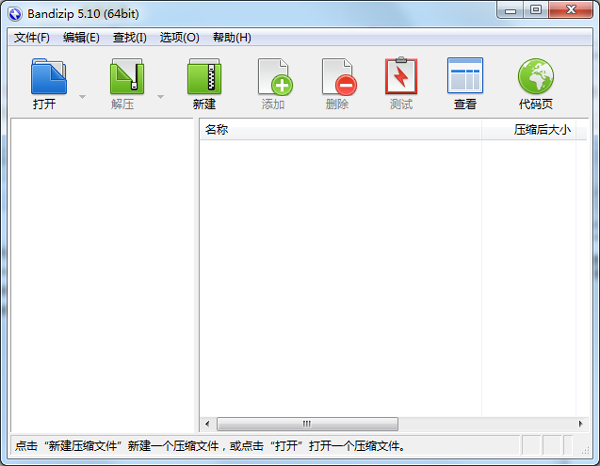Click the horizontal scrollbar left arrow

(x=207, y=424)
